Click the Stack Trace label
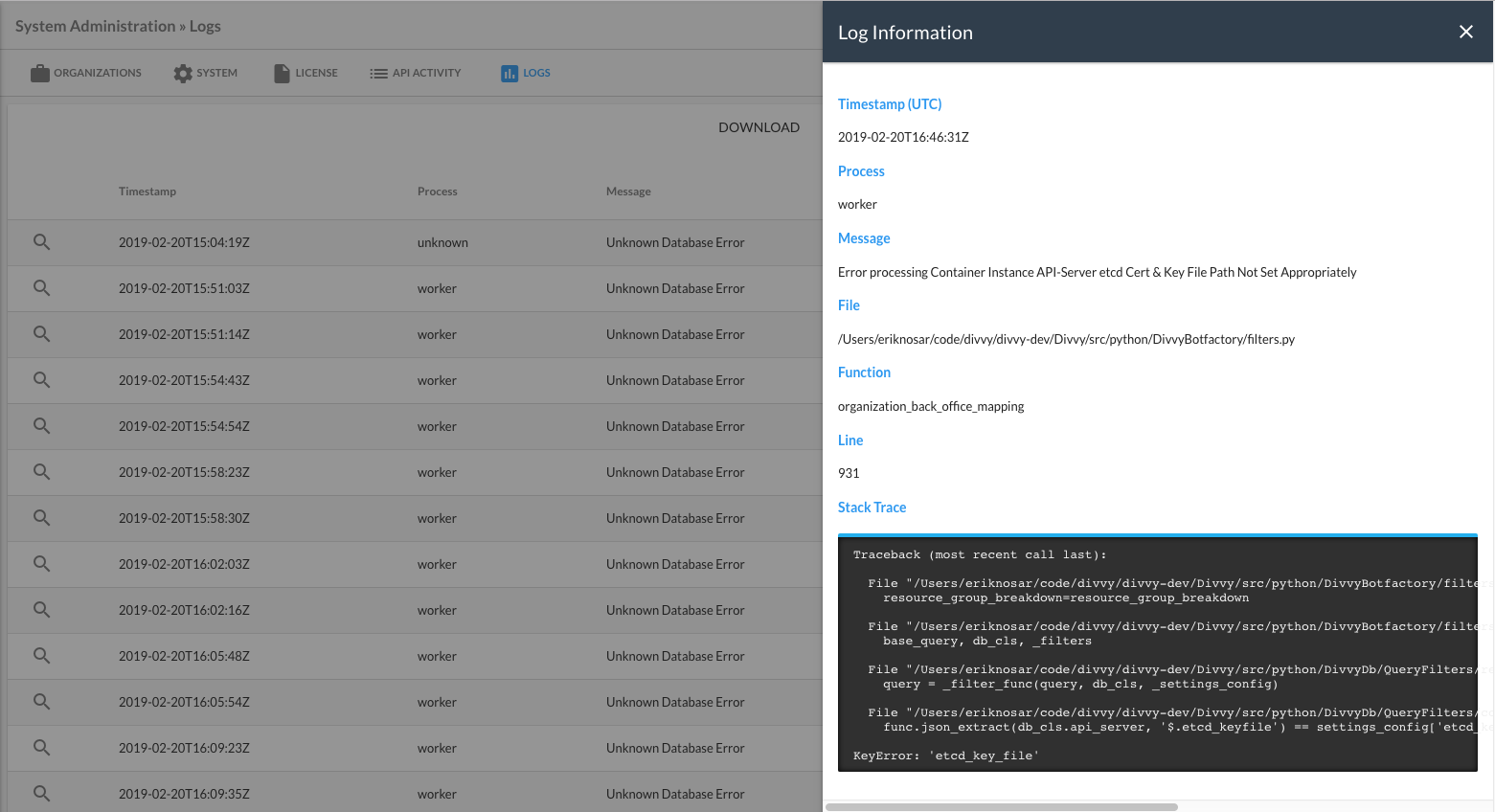1495x812 pixels. coord(872,507)
